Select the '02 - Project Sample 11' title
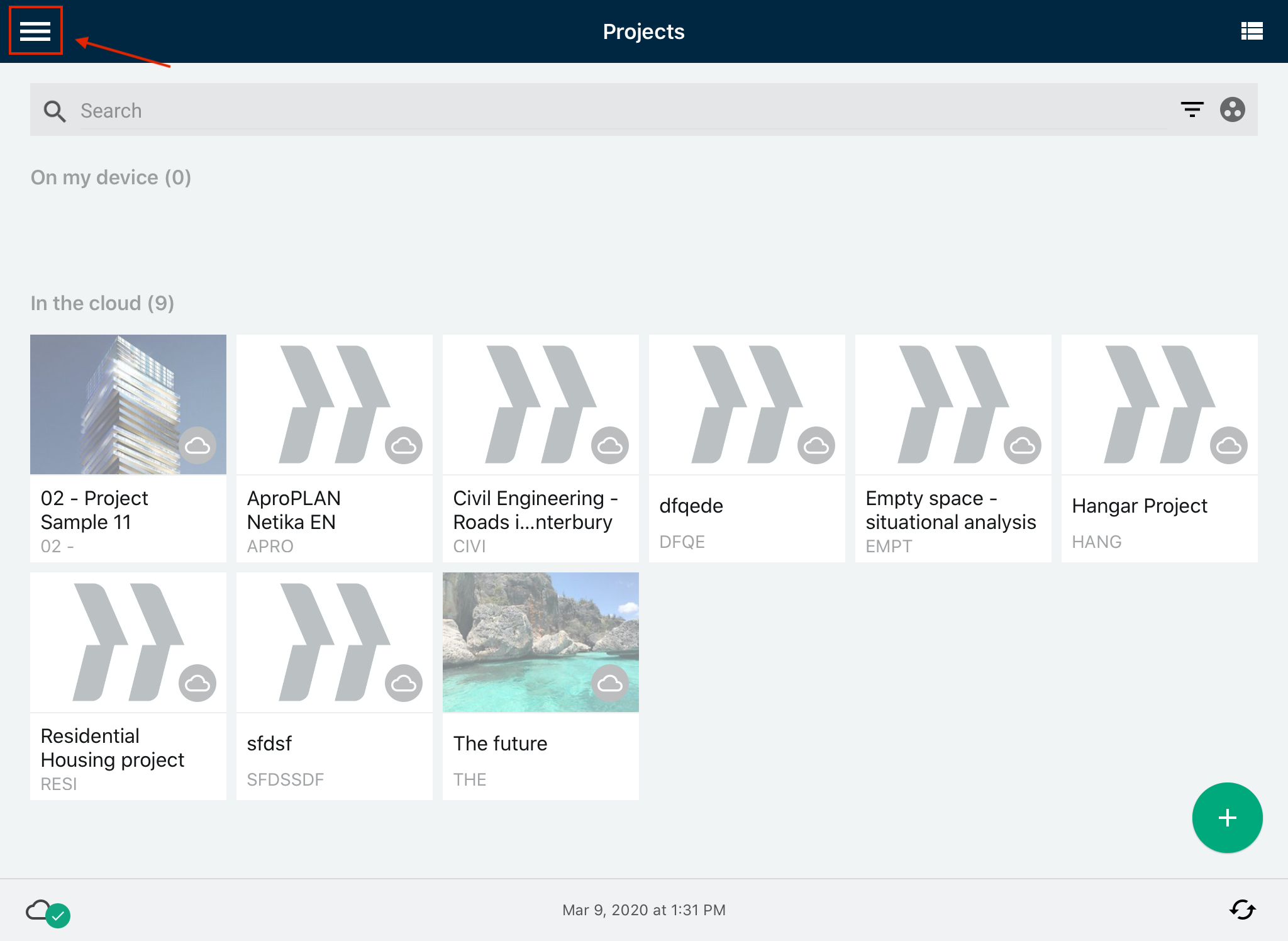The width and height of the screenshot is (1288, 941). [94, 510]
